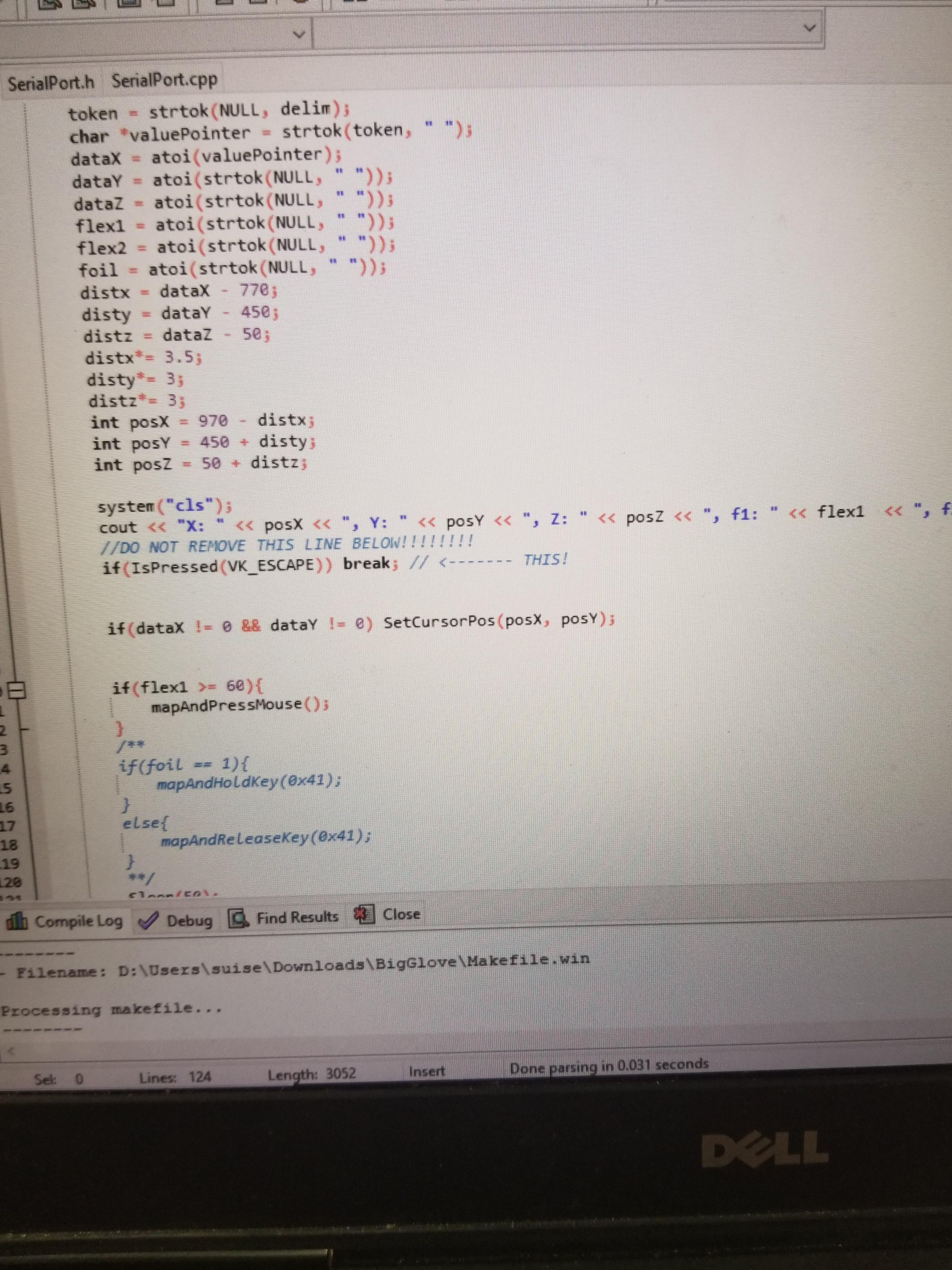Click the Insert mode indicator in status bar
This screenshot has width=952, height=1270.
click(x=426, y=1071)
